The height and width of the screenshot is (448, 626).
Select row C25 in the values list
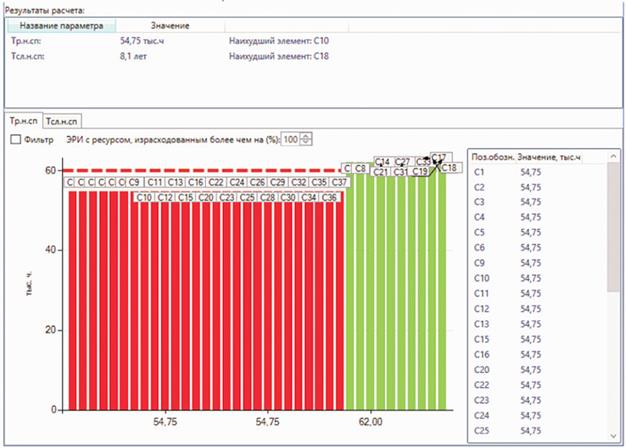pyautogui.click(x=480, y=429)
